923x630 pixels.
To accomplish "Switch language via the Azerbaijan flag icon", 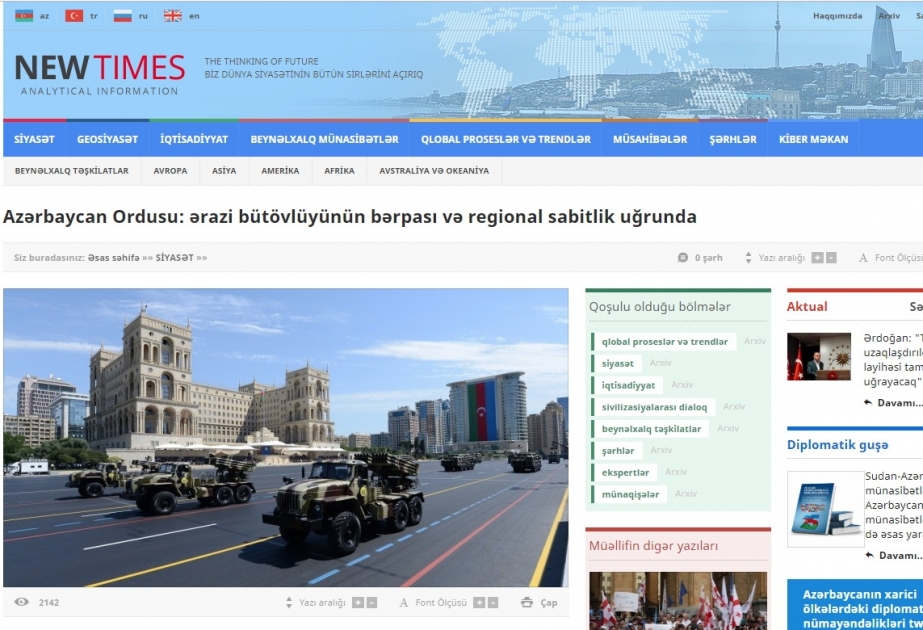I will 24,16.
